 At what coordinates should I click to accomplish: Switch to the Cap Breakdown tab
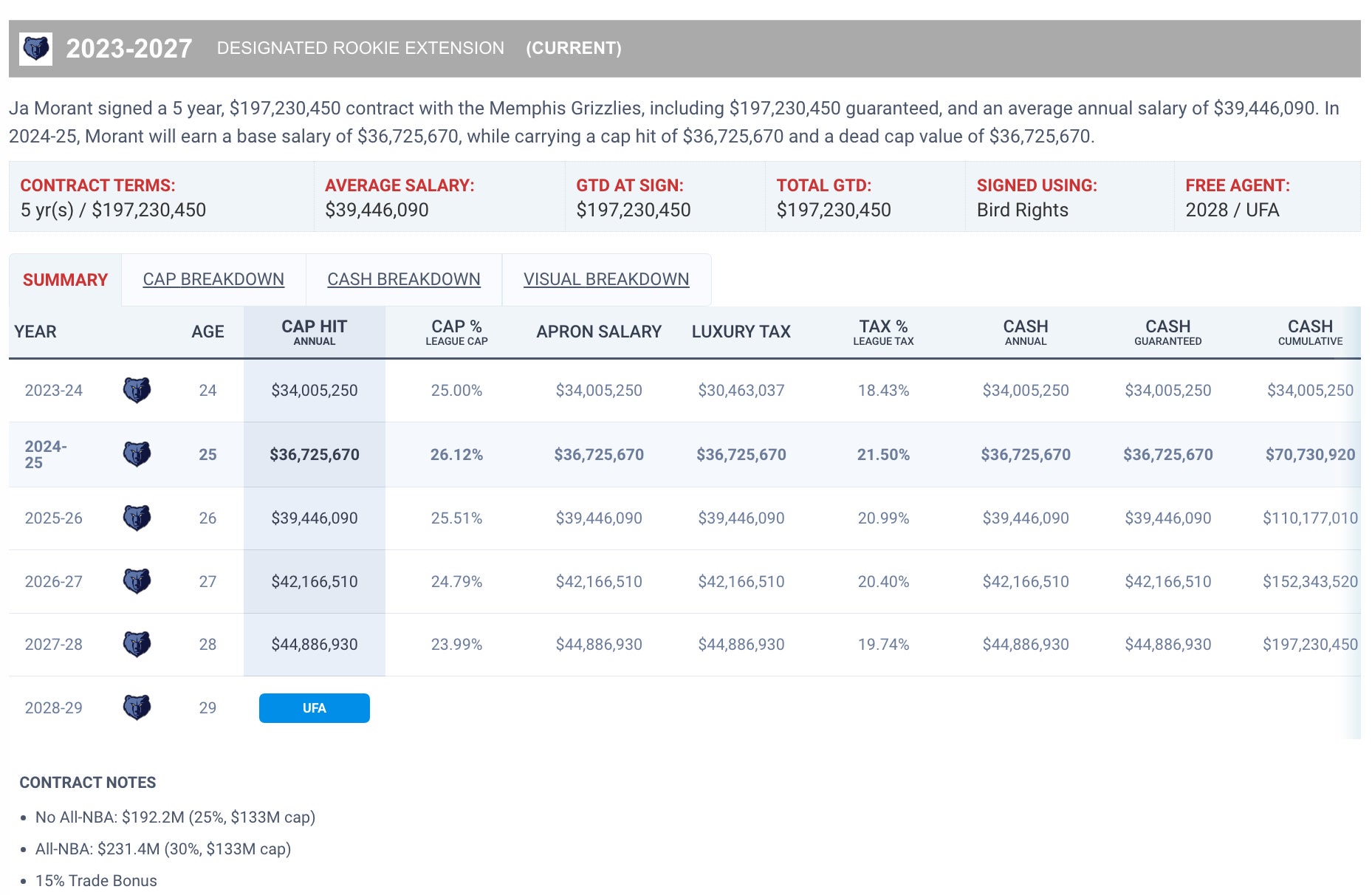(213, 279)
